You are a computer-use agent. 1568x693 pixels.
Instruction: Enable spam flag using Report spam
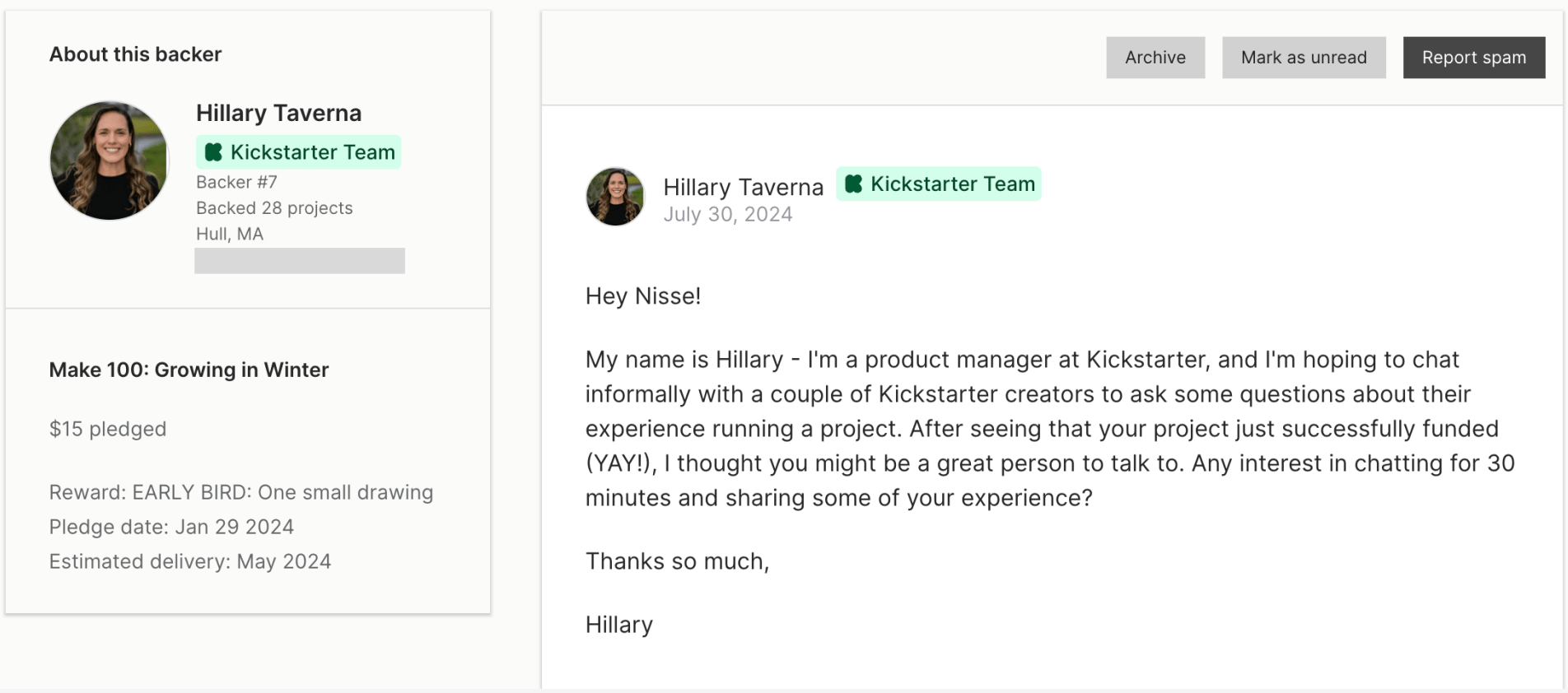click(1473, 57)
